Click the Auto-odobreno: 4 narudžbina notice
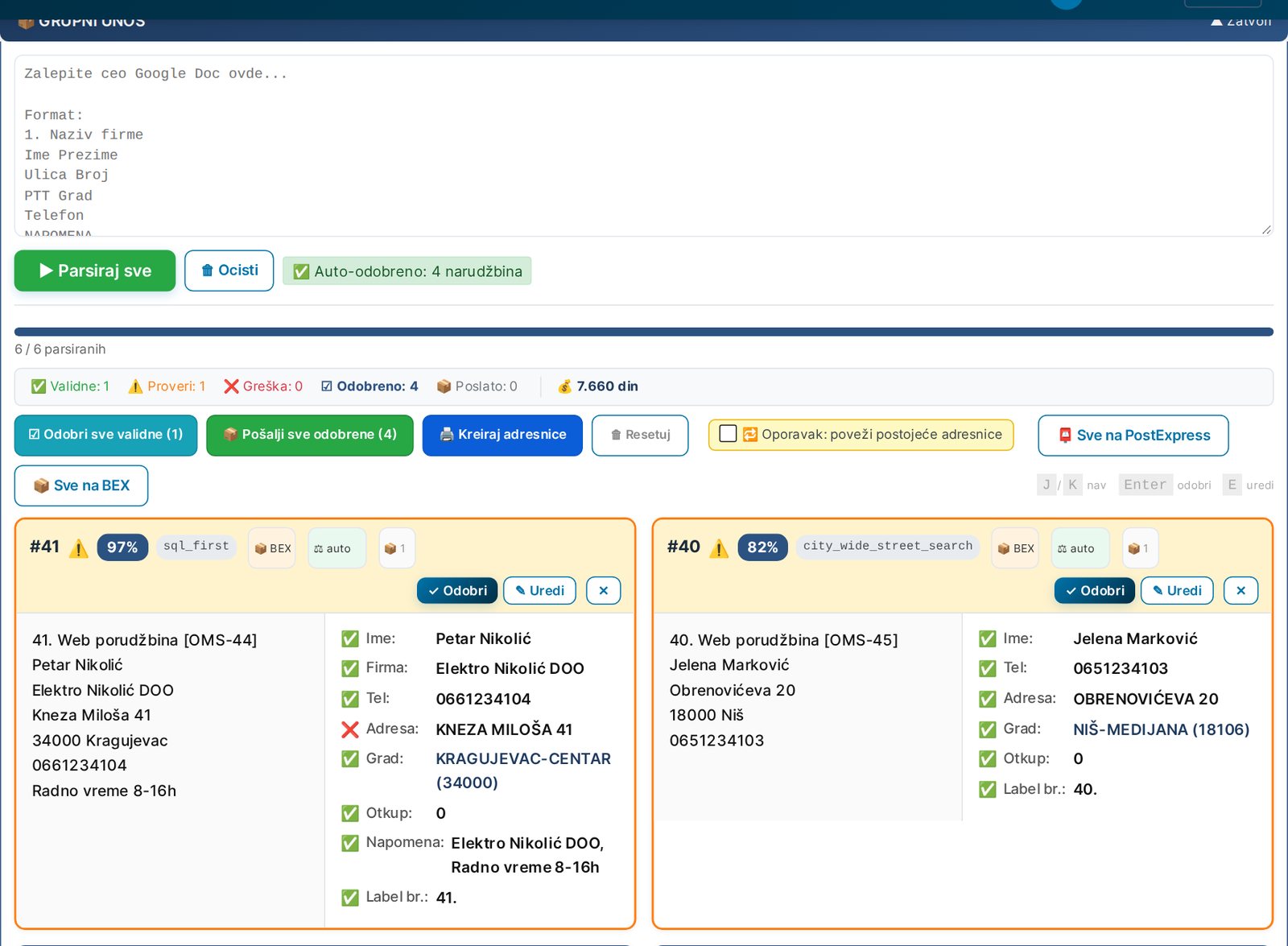This screenshot has height=946, width=1288. [407, 271]
